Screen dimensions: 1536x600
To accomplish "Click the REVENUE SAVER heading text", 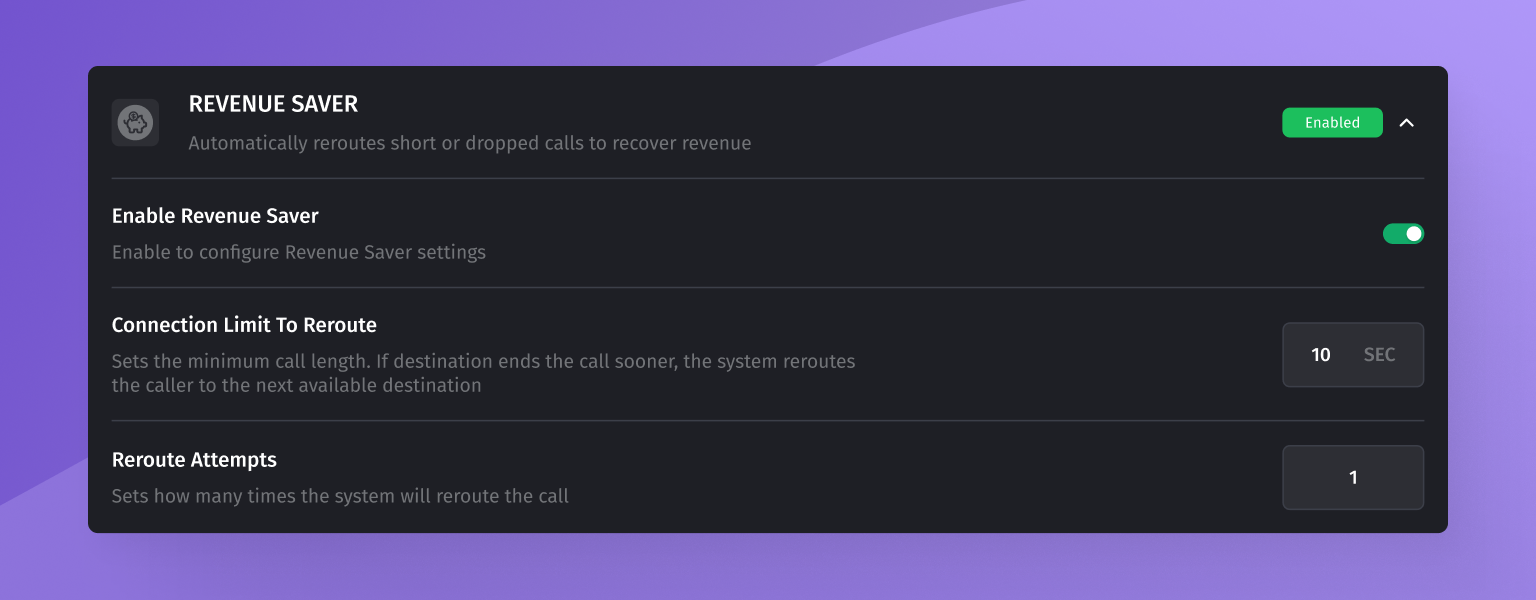I will (x=273, y=104).
